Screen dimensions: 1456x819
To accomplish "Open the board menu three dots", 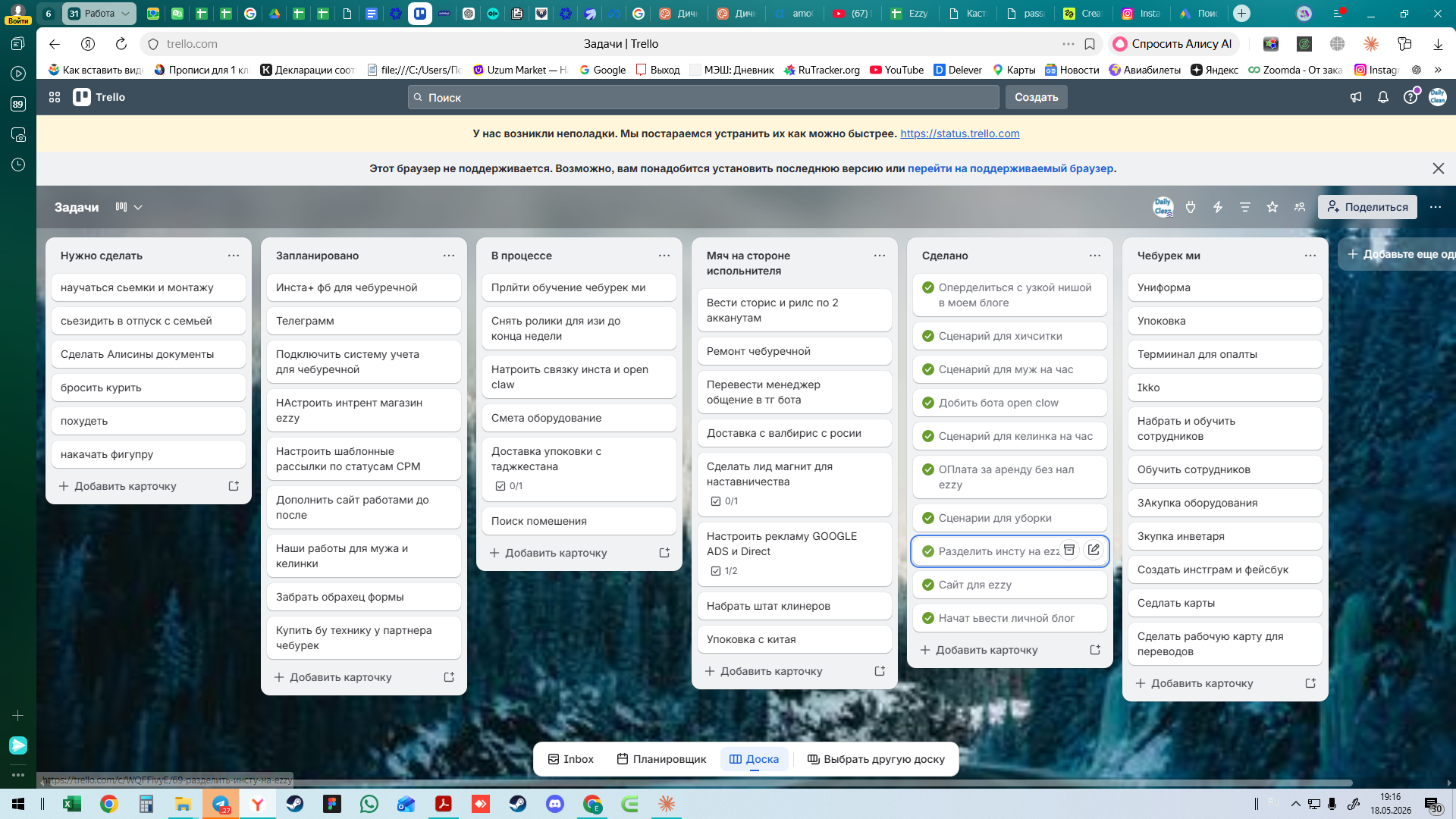I will [1436, 207].
